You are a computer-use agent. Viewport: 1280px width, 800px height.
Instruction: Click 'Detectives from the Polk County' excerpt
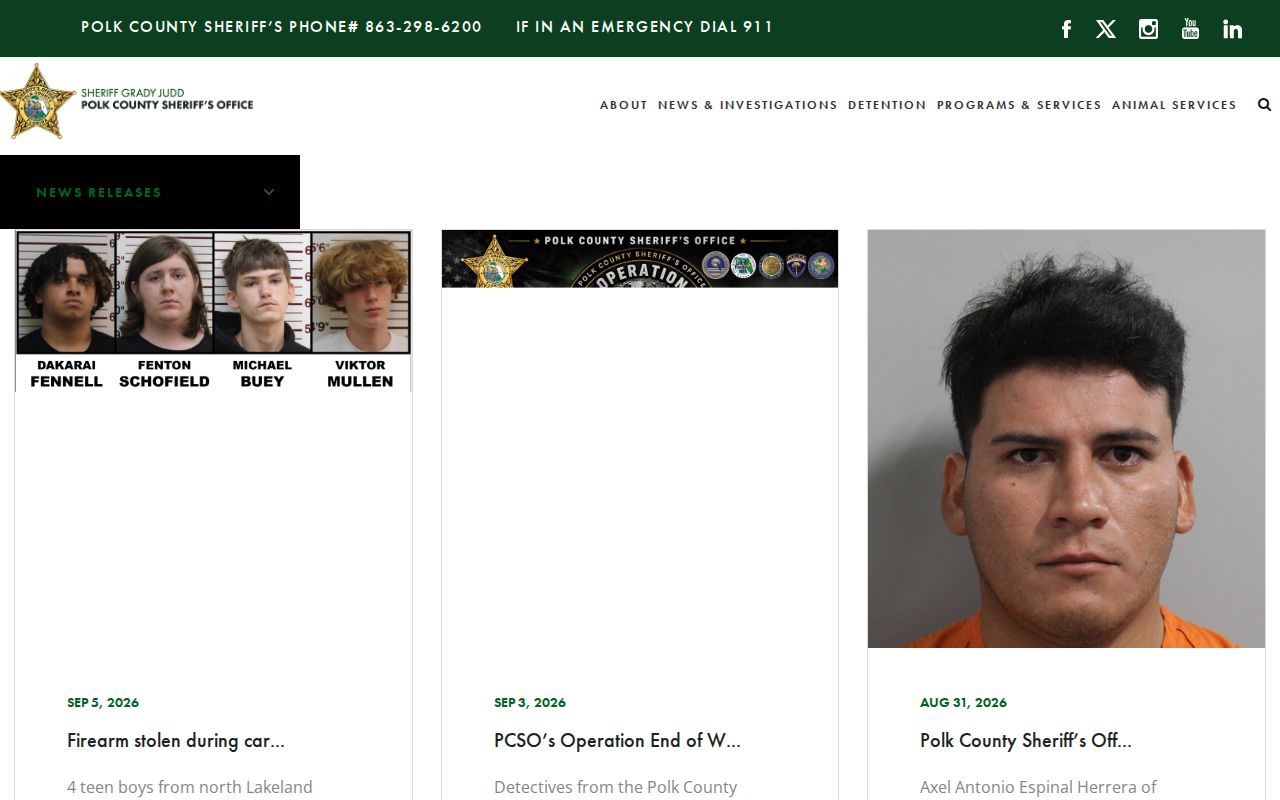pyautogui.click(x=615, y=788)
